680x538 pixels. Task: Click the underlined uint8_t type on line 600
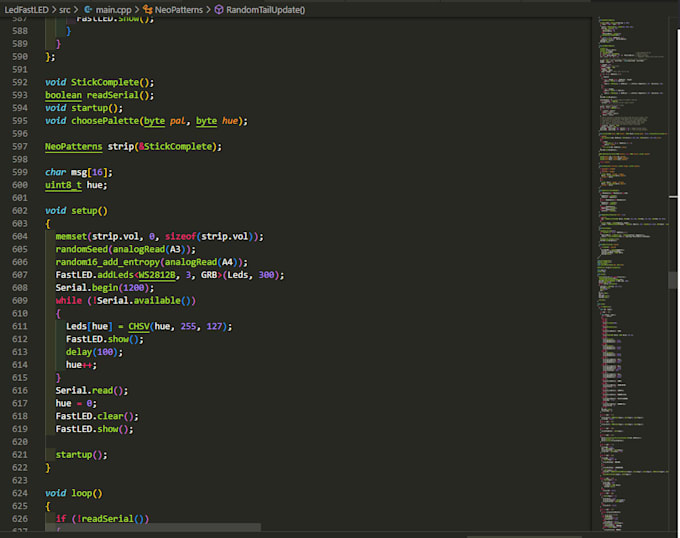click(64, 185)
